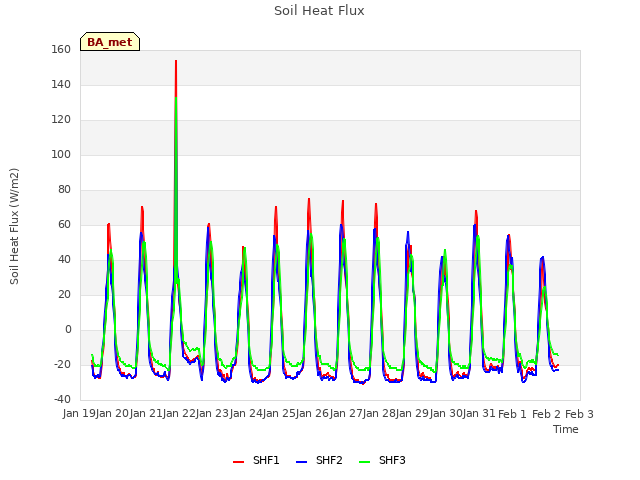The height and width of the screenshot is (480, 640).
Task: Click the y-axis title 'Soil Heat Flux (W/m2)'
Action: 14,226
